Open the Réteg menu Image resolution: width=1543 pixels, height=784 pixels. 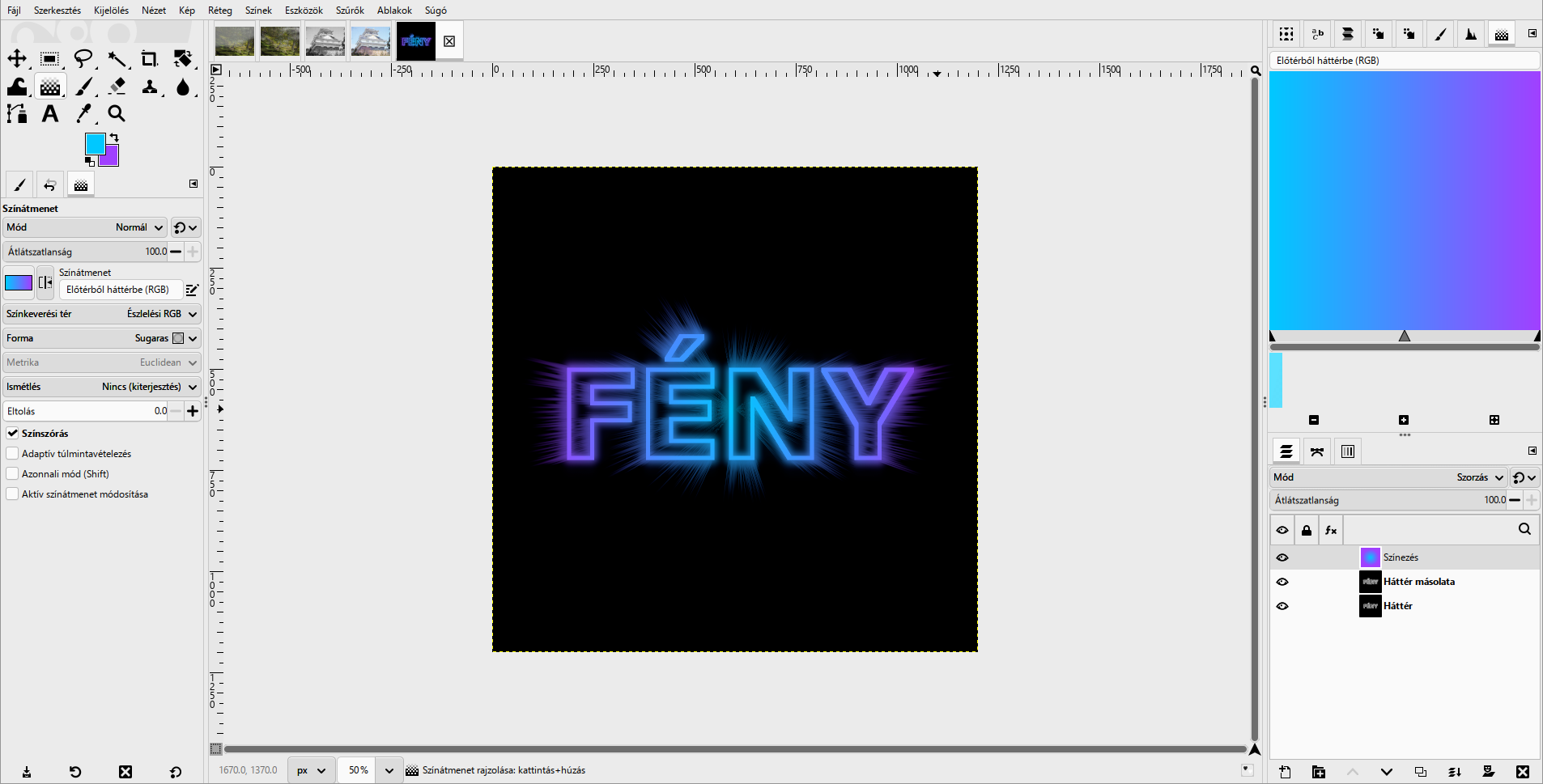pyautogui.click(x=220, y=11)
